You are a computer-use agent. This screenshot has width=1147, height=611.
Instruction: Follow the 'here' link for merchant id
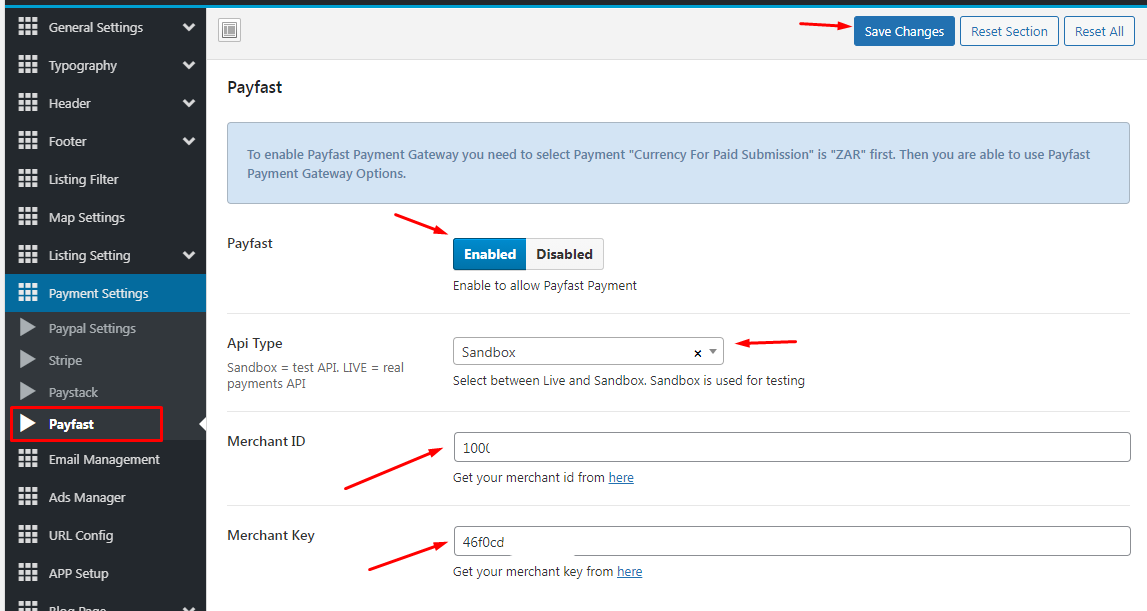[621, 478]
